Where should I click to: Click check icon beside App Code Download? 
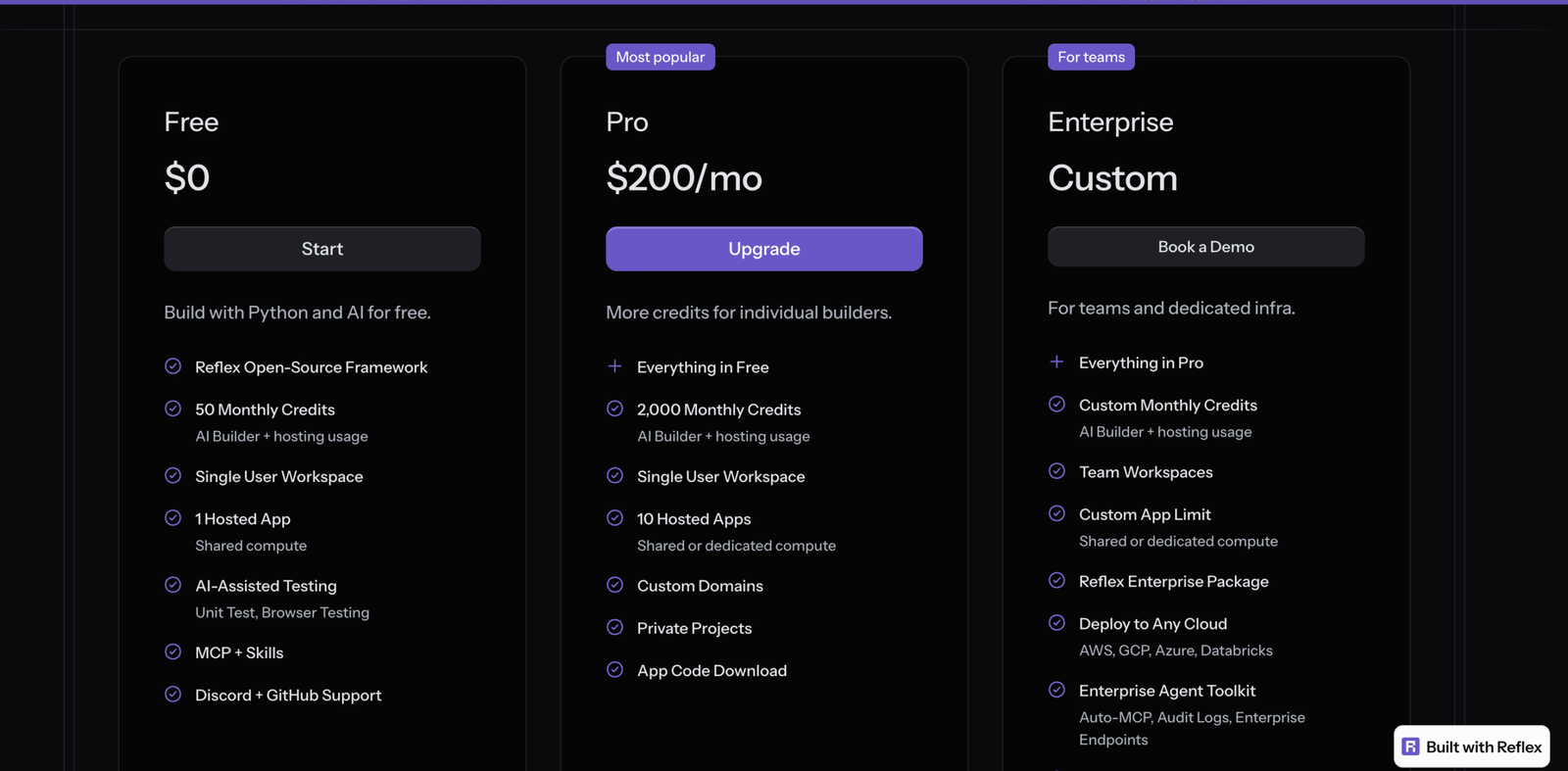pos(615,670)
